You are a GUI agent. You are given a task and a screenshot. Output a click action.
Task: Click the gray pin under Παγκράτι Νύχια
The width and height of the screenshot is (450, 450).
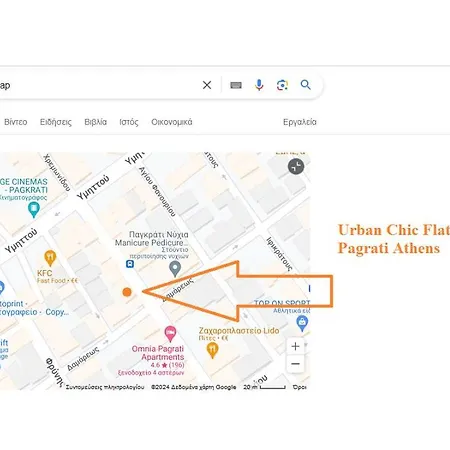tap(175, 269)
